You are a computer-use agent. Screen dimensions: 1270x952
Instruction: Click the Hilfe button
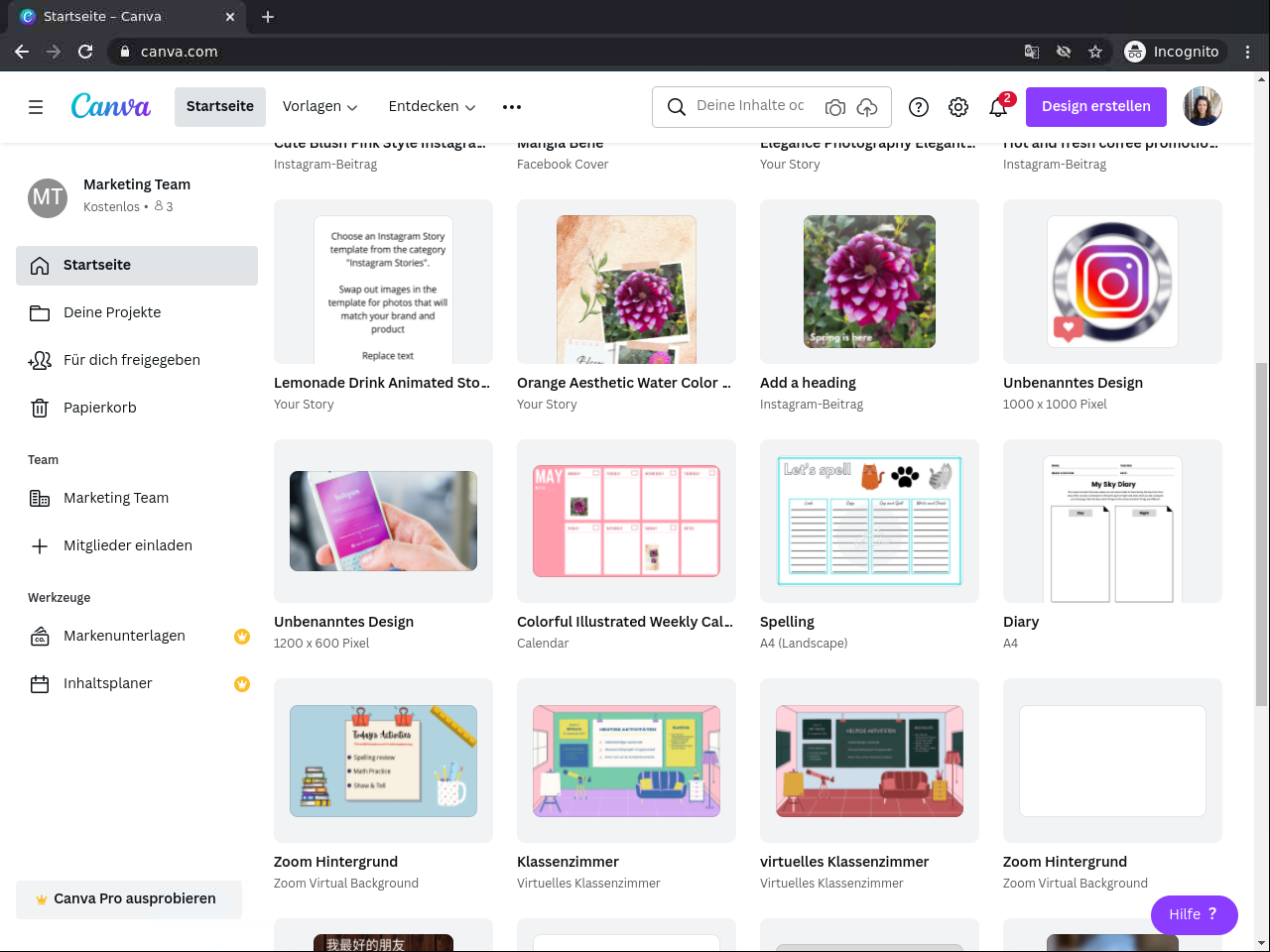click(1194, 914)
